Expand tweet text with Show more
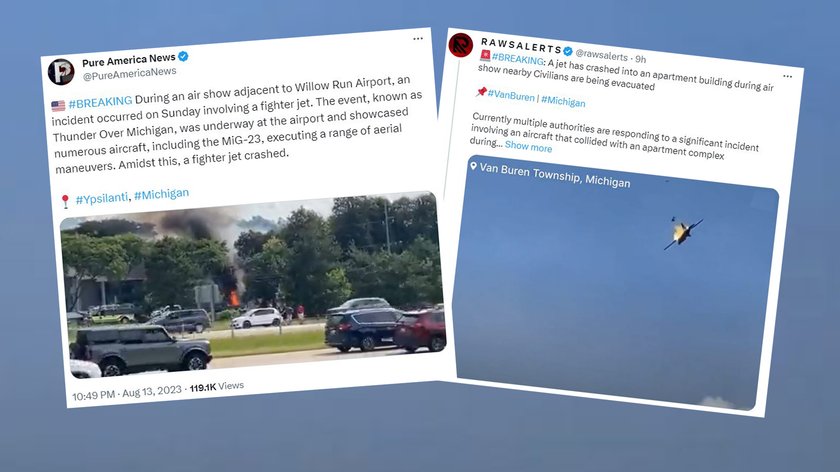This screenshot has height=472, width=840. tap(528, 147)
